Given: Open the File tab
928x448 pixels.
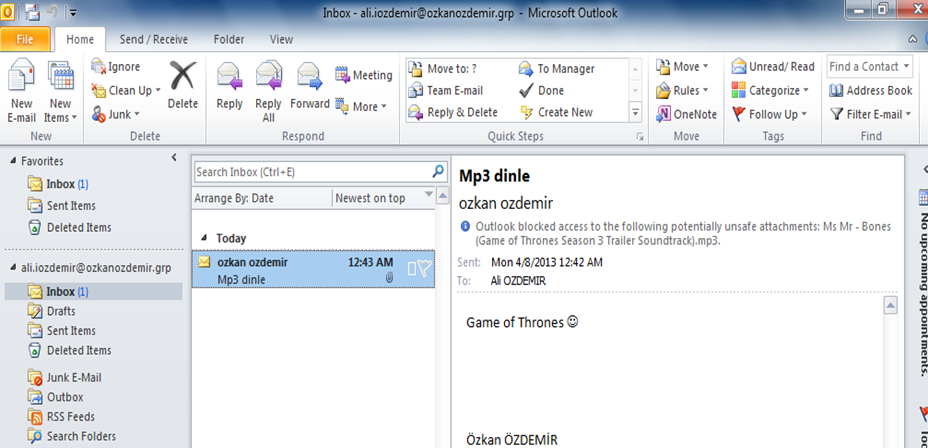Looking at the screenshot, I should pos(25,40).
